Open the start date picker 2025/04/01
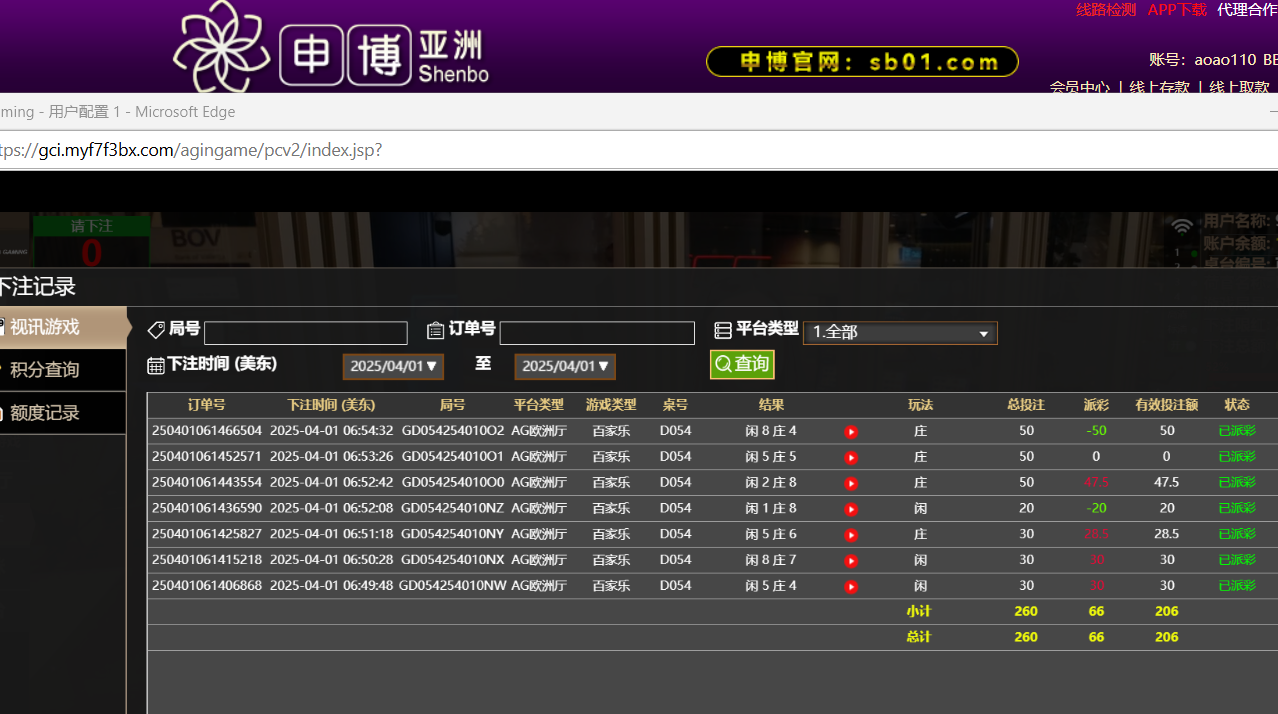Screen dimensions: 1278x714 (394, 367)
